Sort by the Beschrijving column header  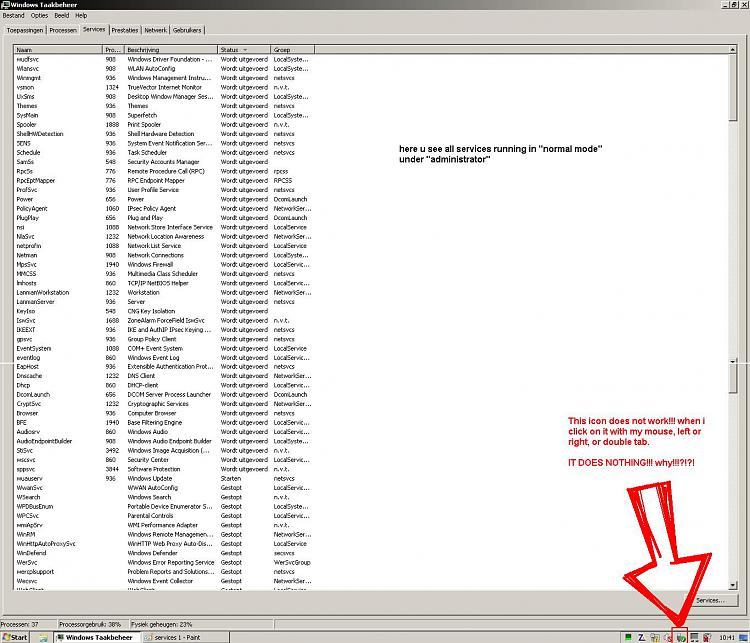pyautogui.click(x=171, y=50)
